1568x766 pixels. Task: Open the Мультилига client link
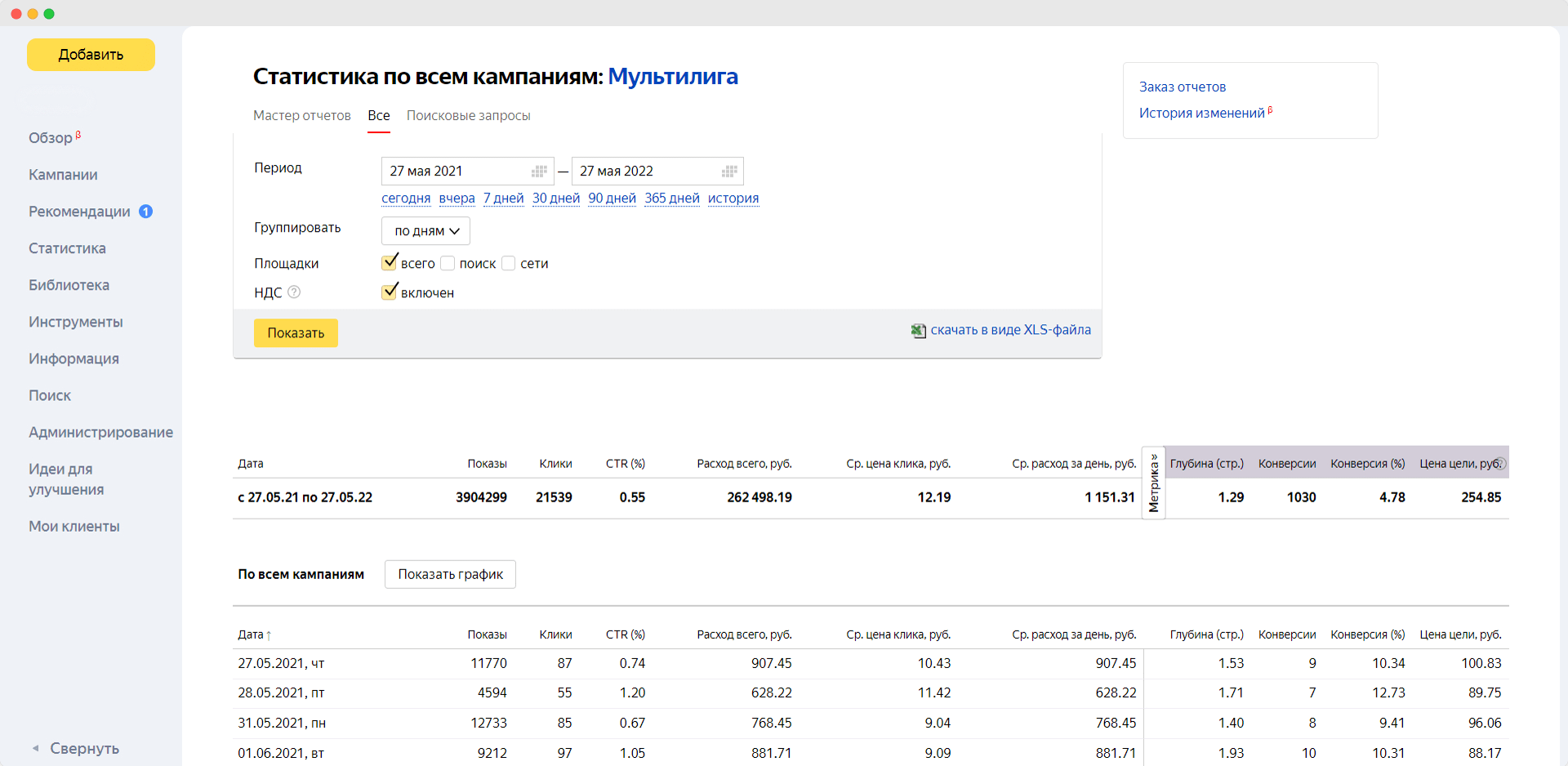click(x=673, y=76)
